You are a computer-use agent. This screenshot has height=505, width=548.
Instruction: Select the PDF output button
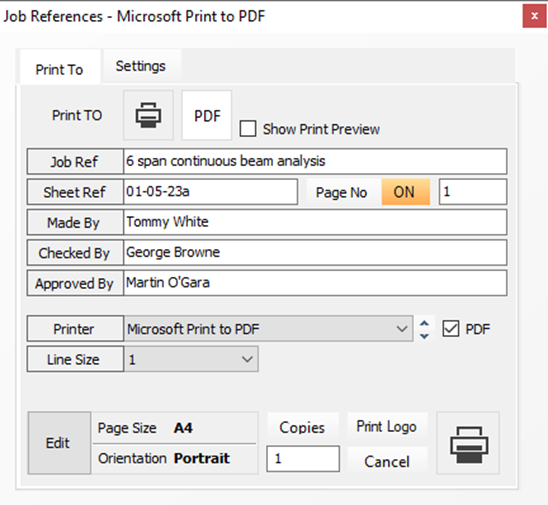(207, 115)
